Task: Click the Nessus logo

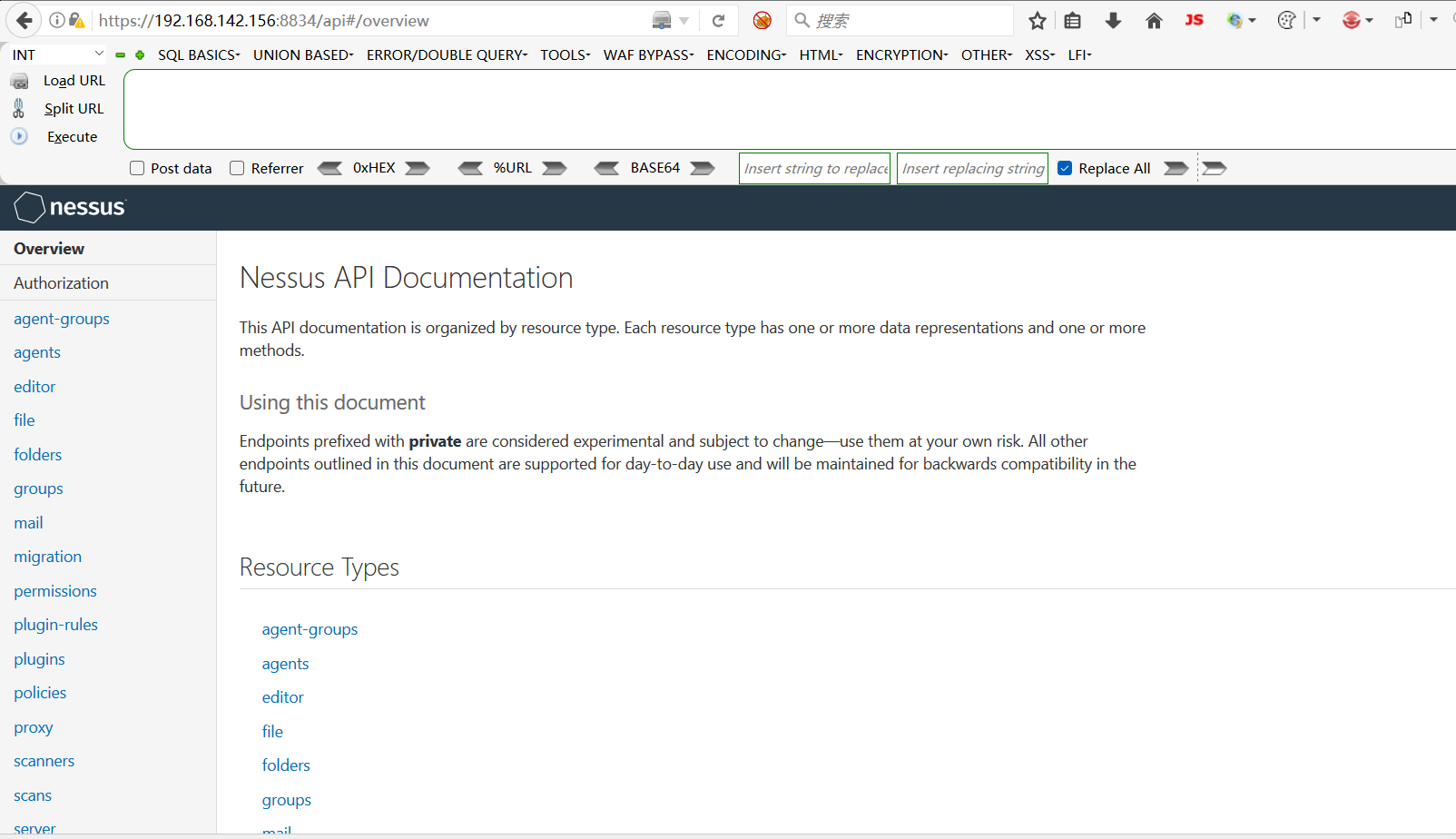Action: (x=70, y=207)
